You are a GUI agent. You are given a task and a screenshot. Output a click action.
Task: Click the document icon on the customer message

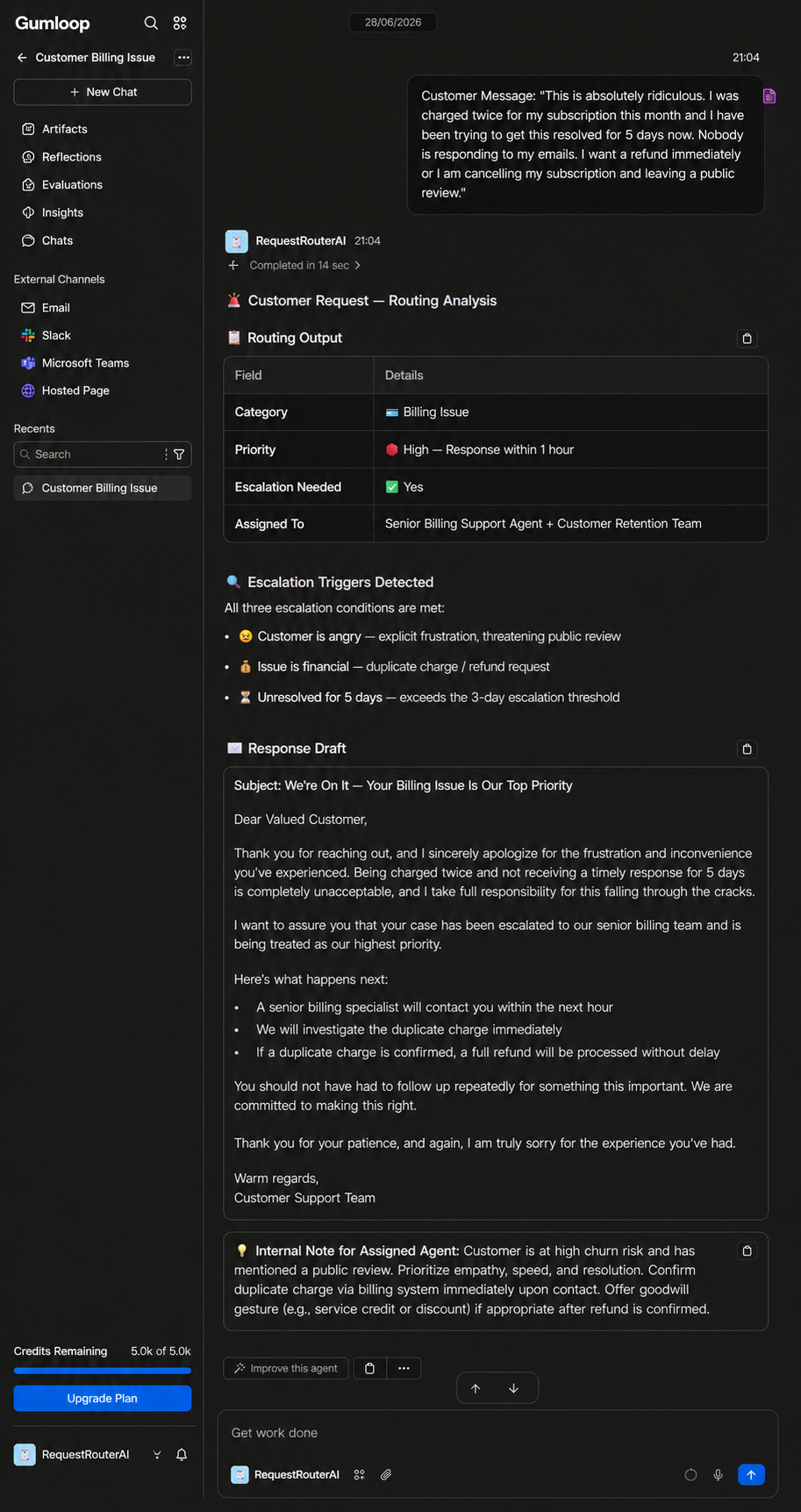[769, 96]
